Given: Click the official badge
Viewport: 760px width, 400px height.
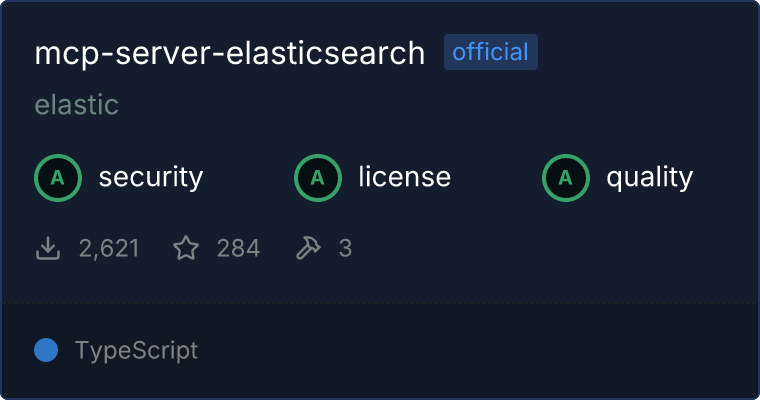Looking at the screenshot, I should [491, 52].
